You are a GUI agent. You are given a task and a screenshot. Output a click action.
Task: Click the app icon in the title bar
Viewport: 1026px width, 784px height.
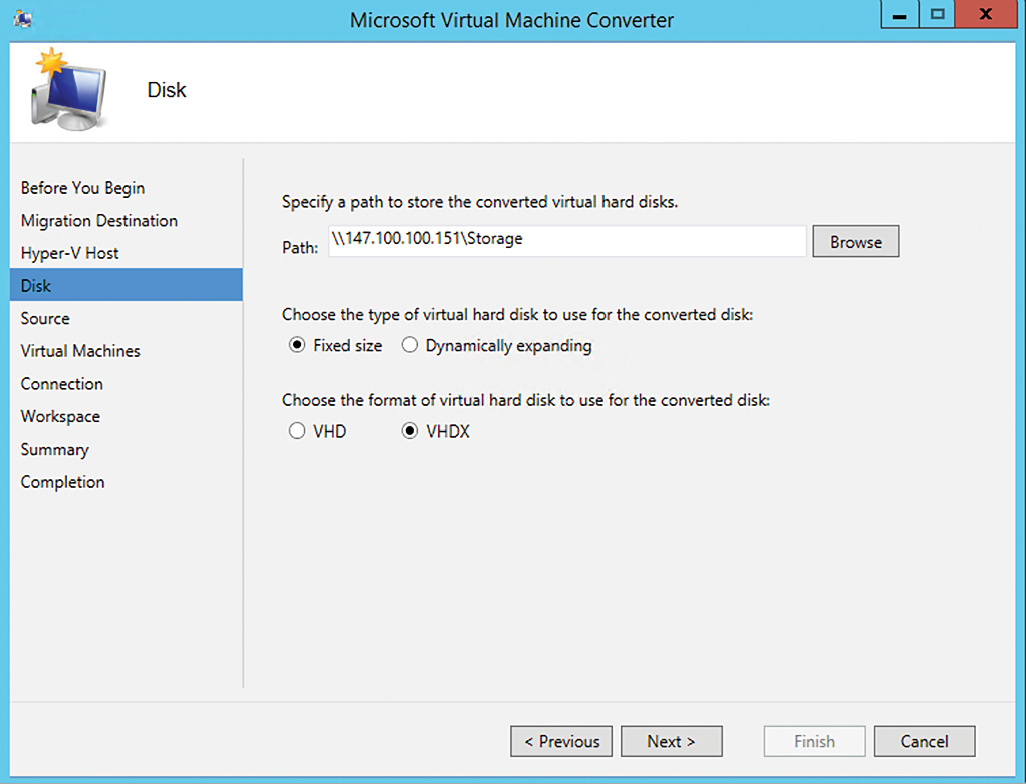pos(23,19)
